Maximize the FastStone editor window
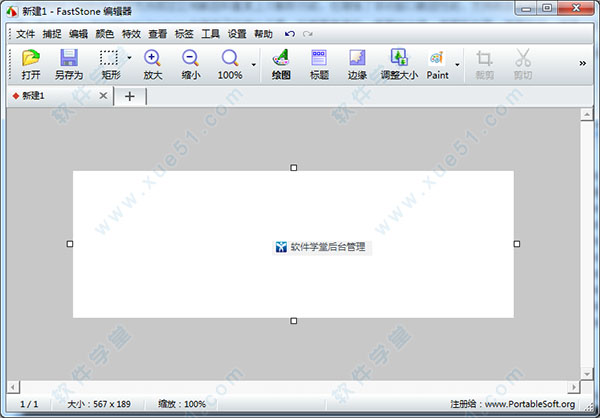 (548, 8)
